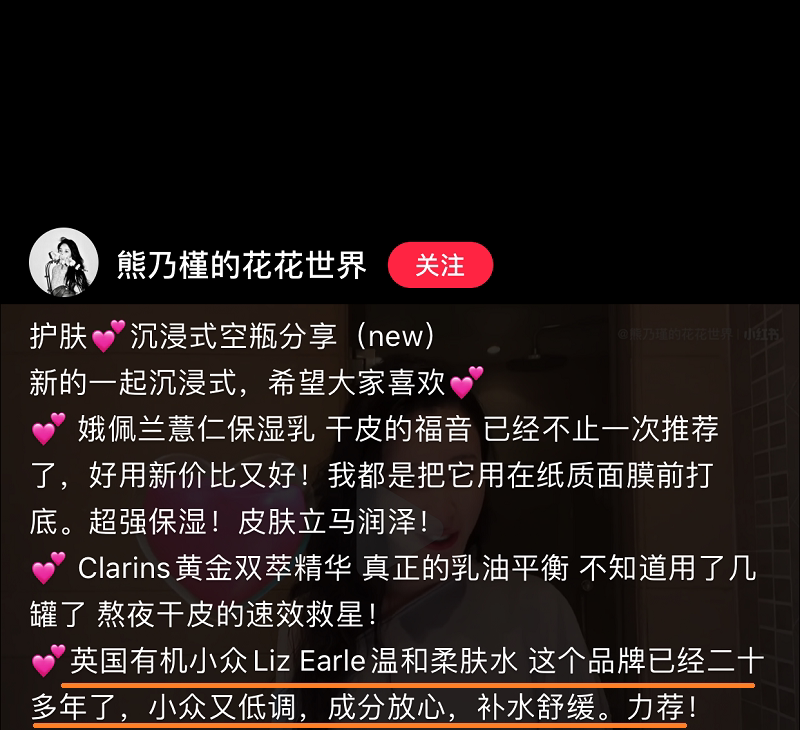Viewport: 800px width, 730px height.
Task: Click the username 熊乃槿的花花世界
Action: pyautogui.click(x=241, y=265)
